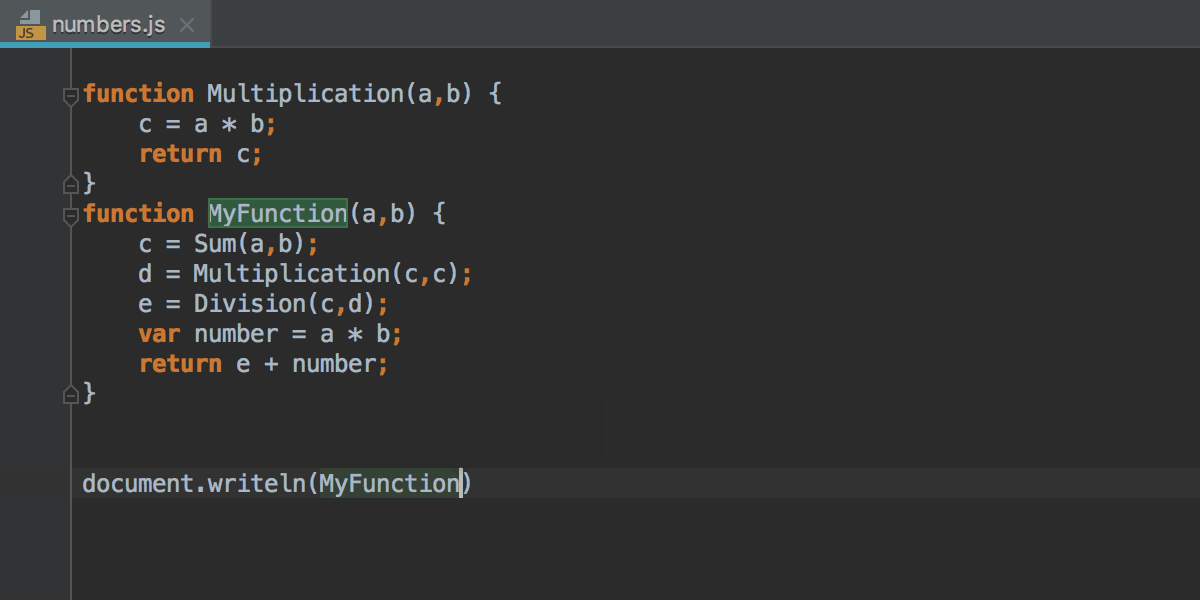Place the cursor on the return e + number line

(x=263, y=364)
